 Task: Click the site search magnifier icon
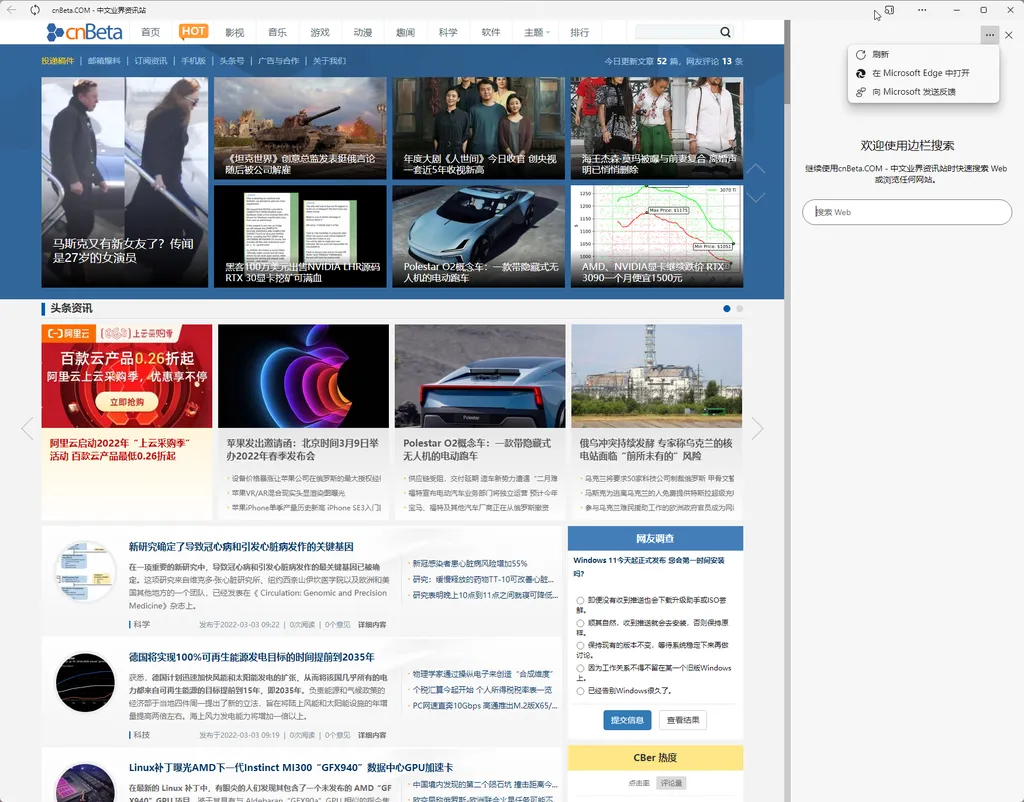(x=726, y=32)
